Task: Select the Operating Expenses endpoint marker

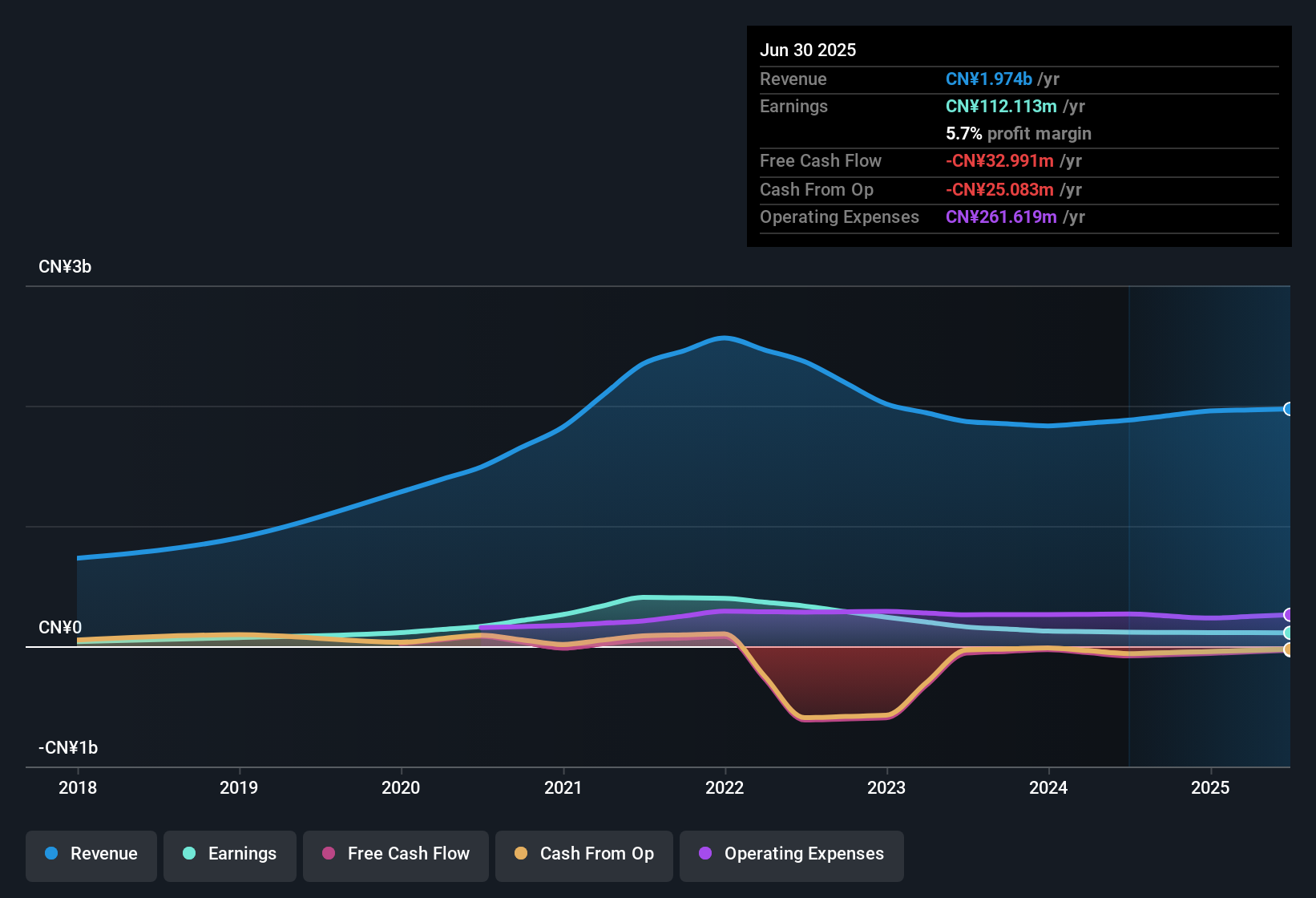Action: [x=1289, y=616]
